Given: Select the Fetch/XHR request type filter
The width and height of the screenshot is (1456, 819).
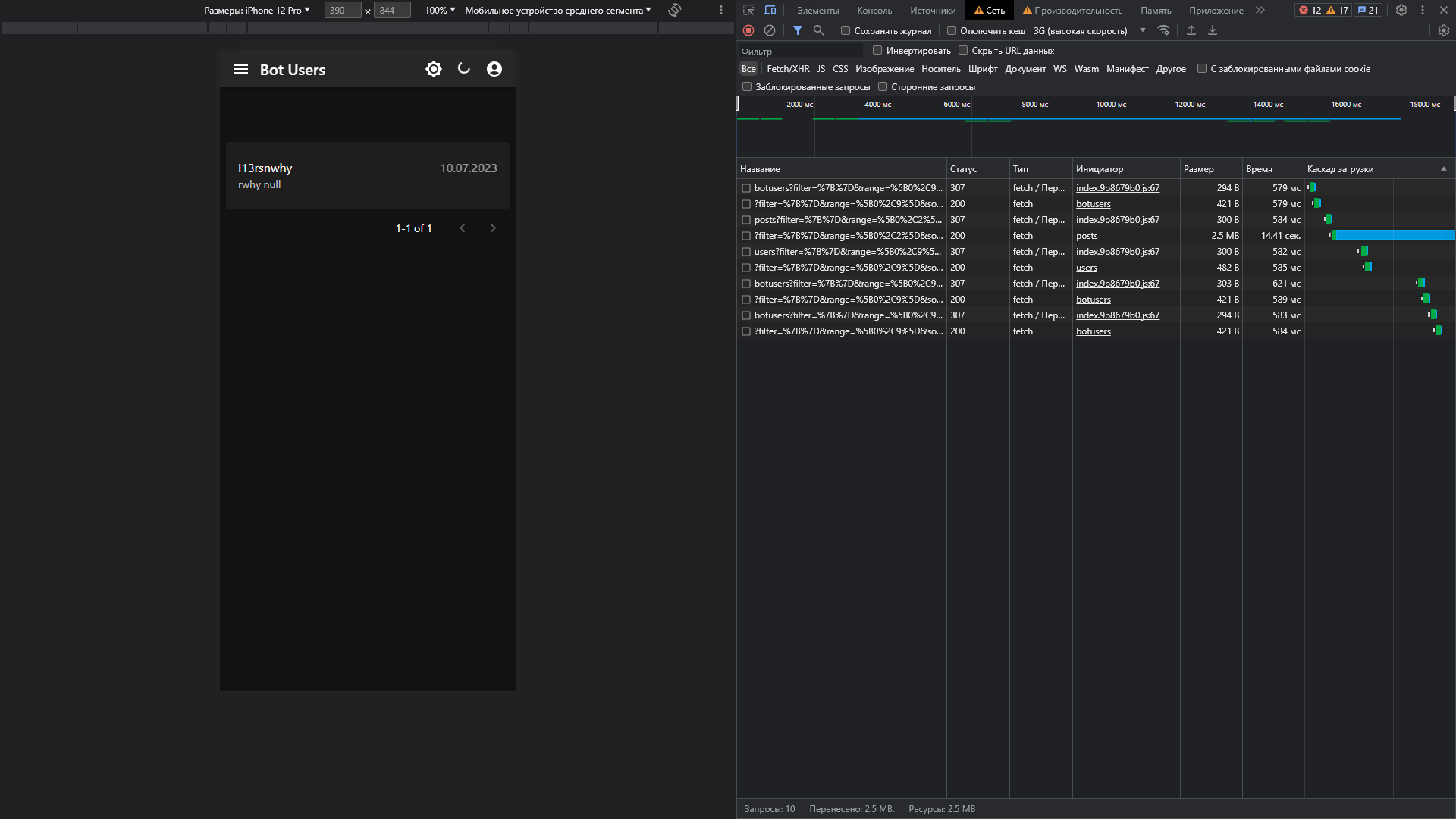Looking at the screenshot, I should tap(788, 69).
